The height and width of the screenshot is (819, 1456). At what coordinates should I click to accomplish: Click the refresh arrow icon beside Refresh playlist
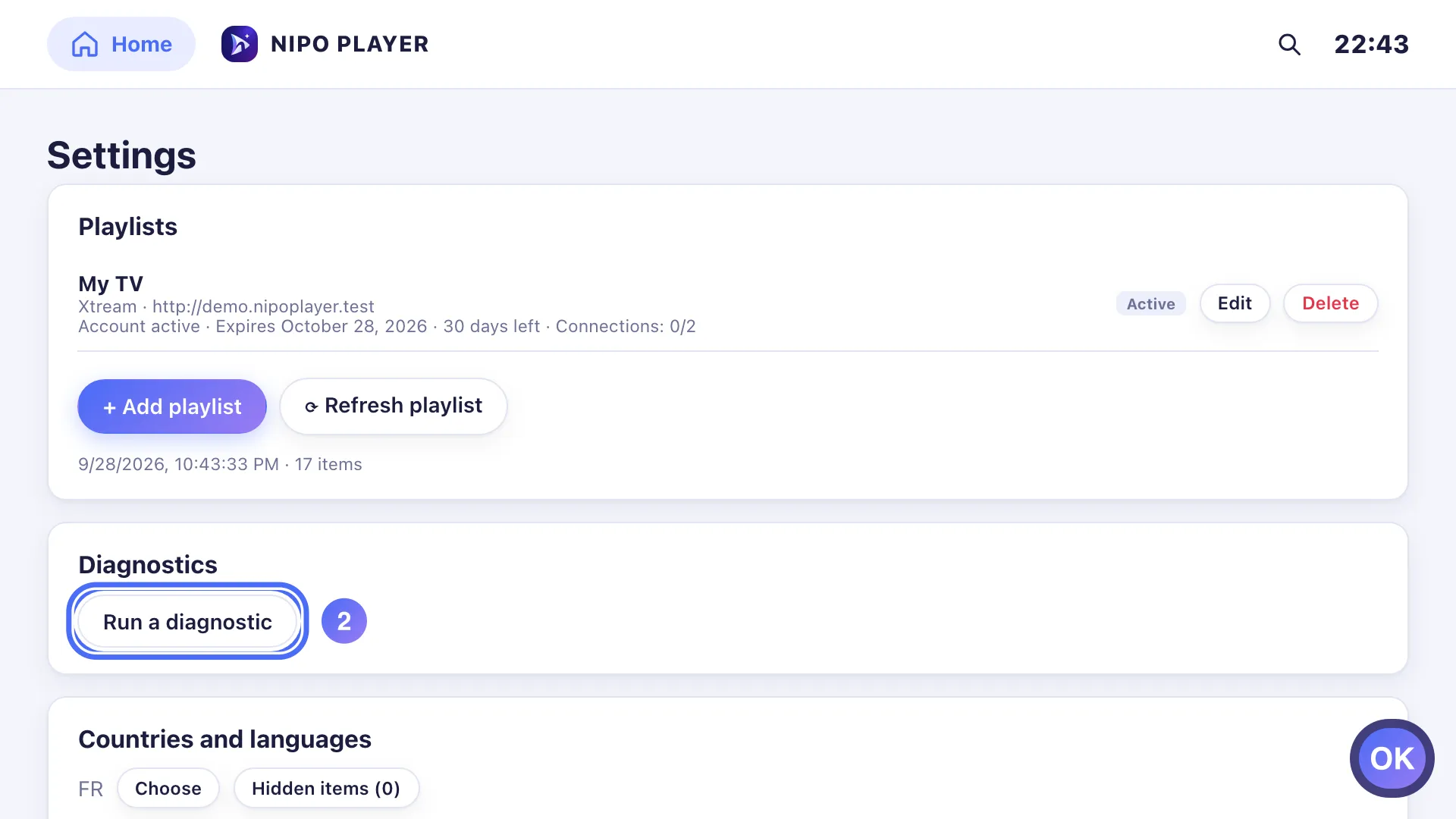(x=311, y=407)
